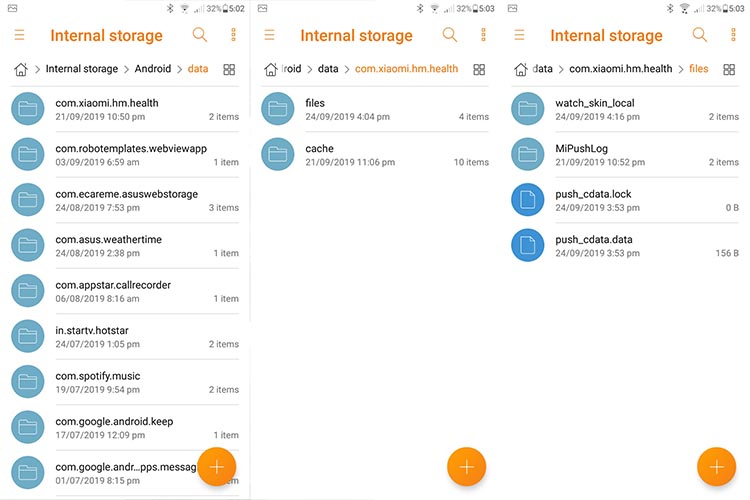The image size is (750, 500).
Task: Select 'Internal storage' breadcrumb in left screen
Action: (82, 69)
